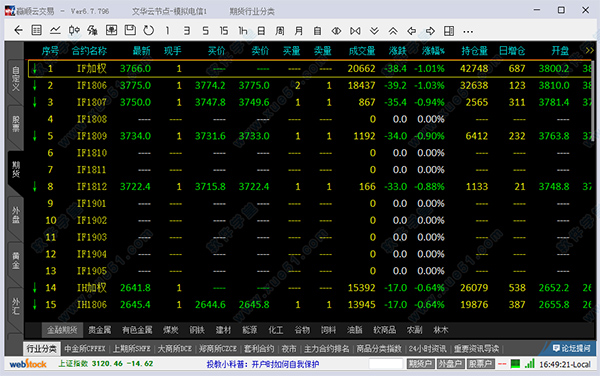The image size is (600, 376).
Task: Click the hollow right arrow icon
Action: pyautogui.click(x=430, y=31)
